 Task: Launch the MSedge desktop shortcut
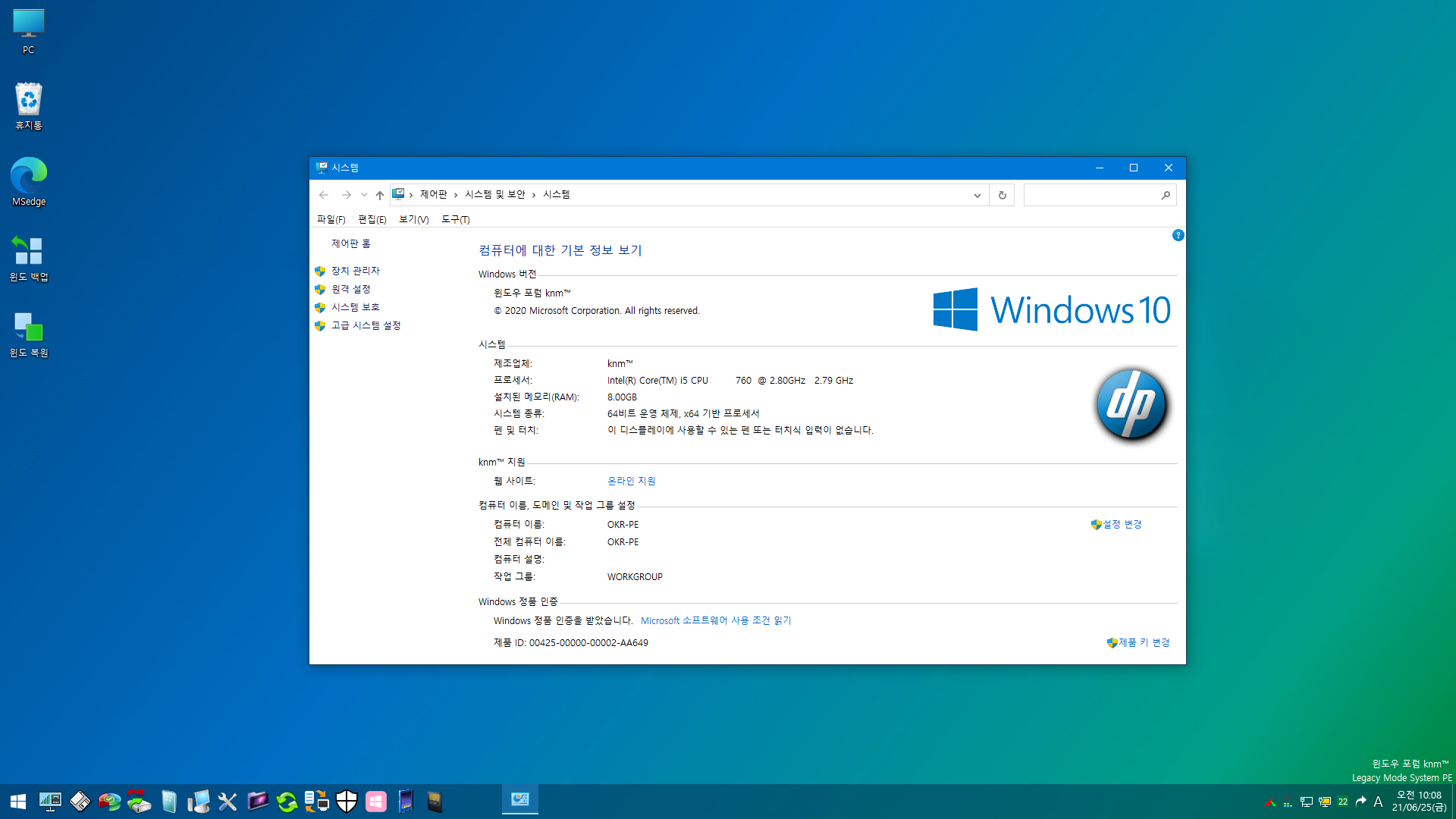(29, 182)
